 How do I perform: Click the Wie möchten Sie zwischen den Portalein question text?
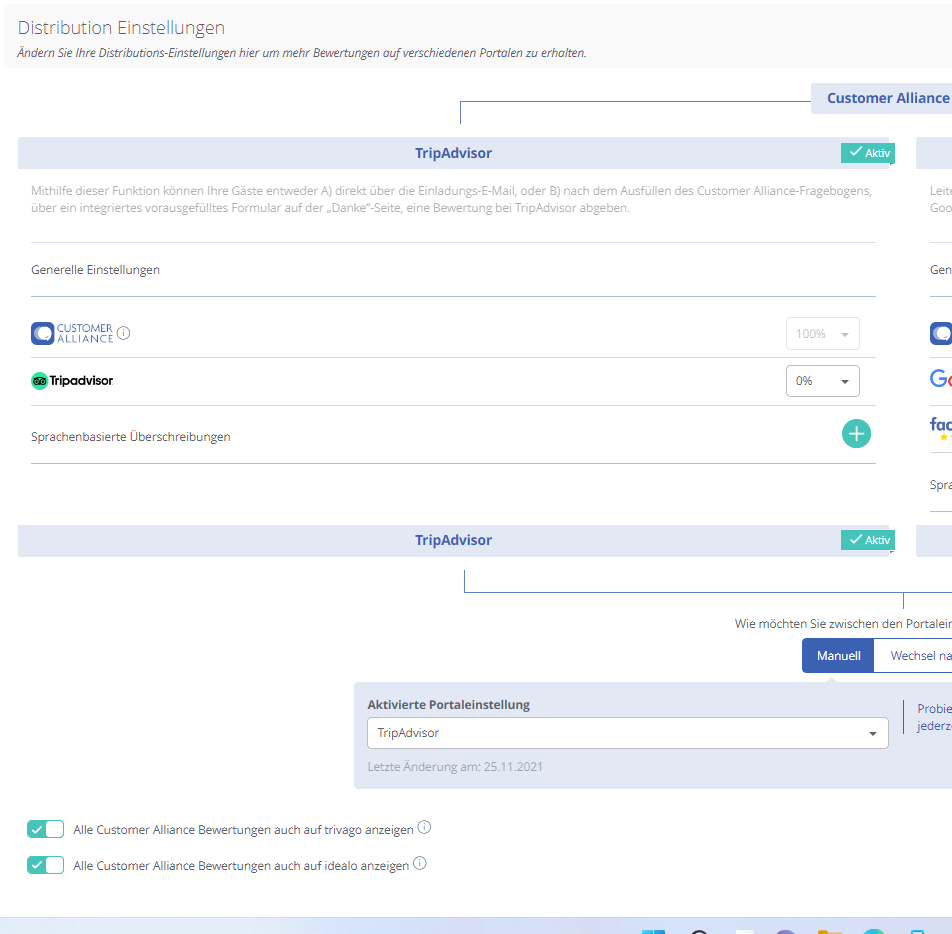coord(843,624)
